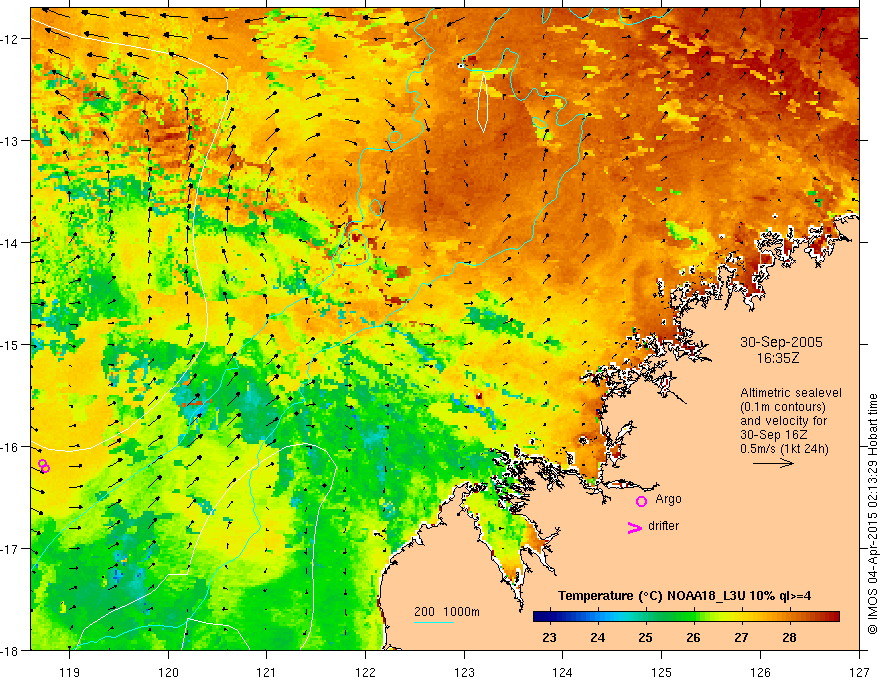Click colorbar label '23'
This screenshot has width=880, height=680.
(549, 637)
